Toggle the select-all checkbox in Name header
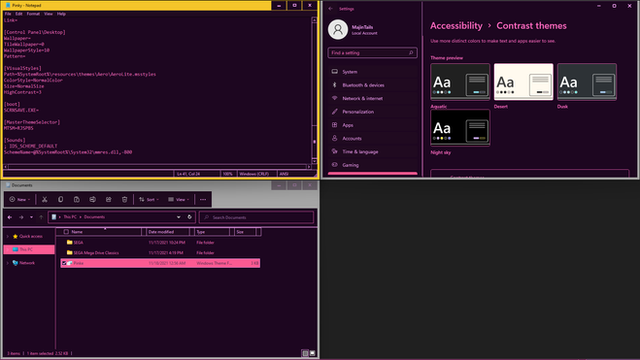 [x=66, y=232]
